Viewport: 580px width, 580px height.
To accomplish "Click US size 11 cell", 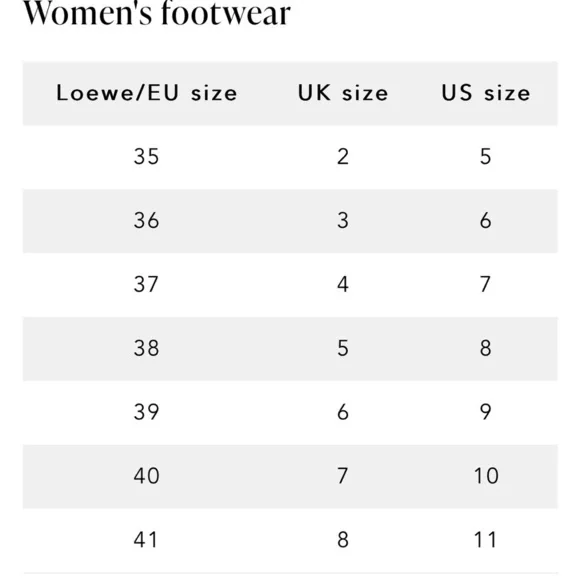I will pos(485,540).
